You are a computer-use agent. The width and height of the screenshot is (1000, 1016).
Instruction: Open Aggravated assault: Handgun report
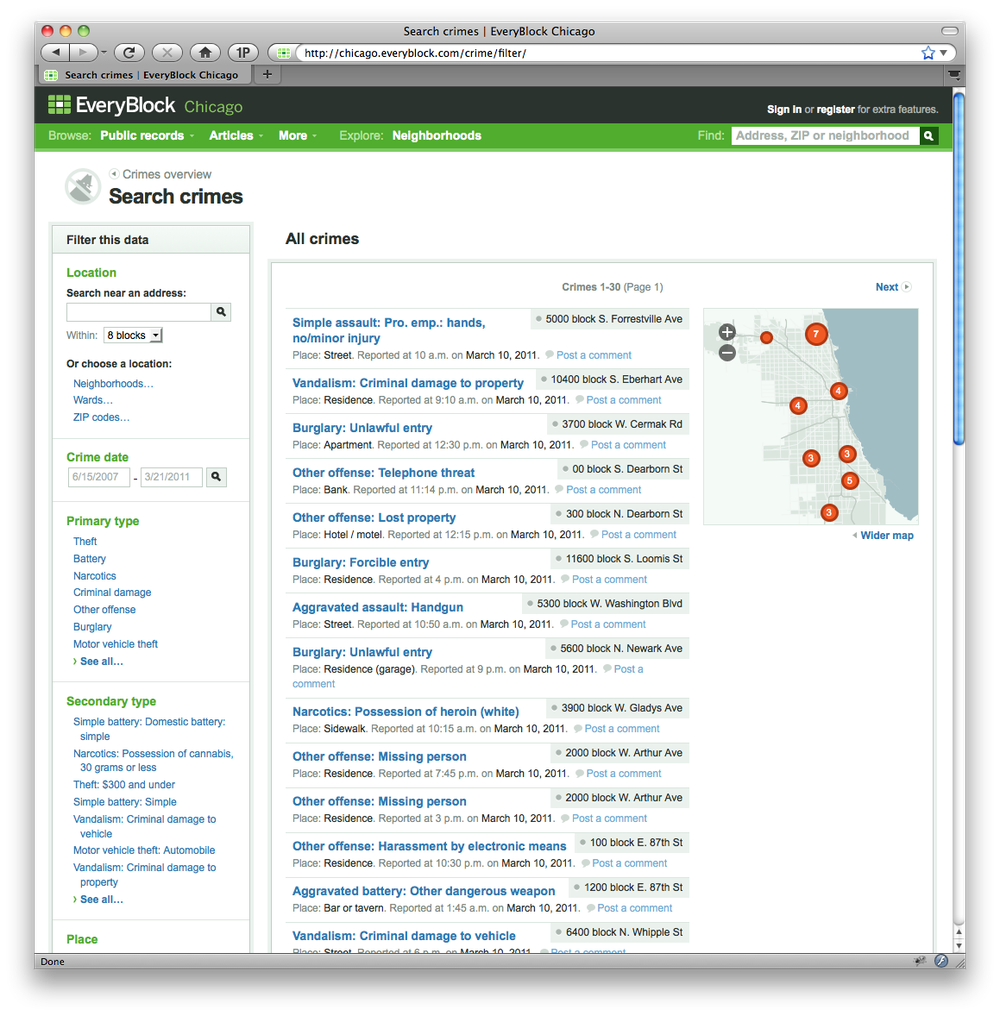point(377,607)
